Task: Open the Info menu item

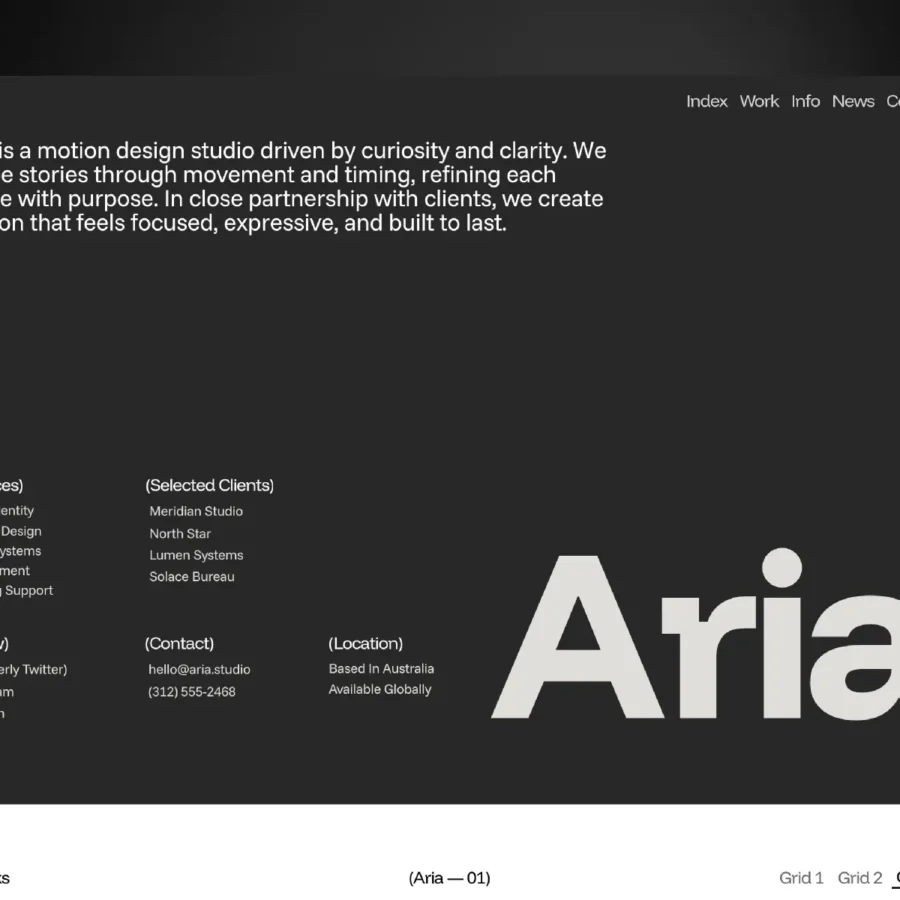Action: (805, 102)
